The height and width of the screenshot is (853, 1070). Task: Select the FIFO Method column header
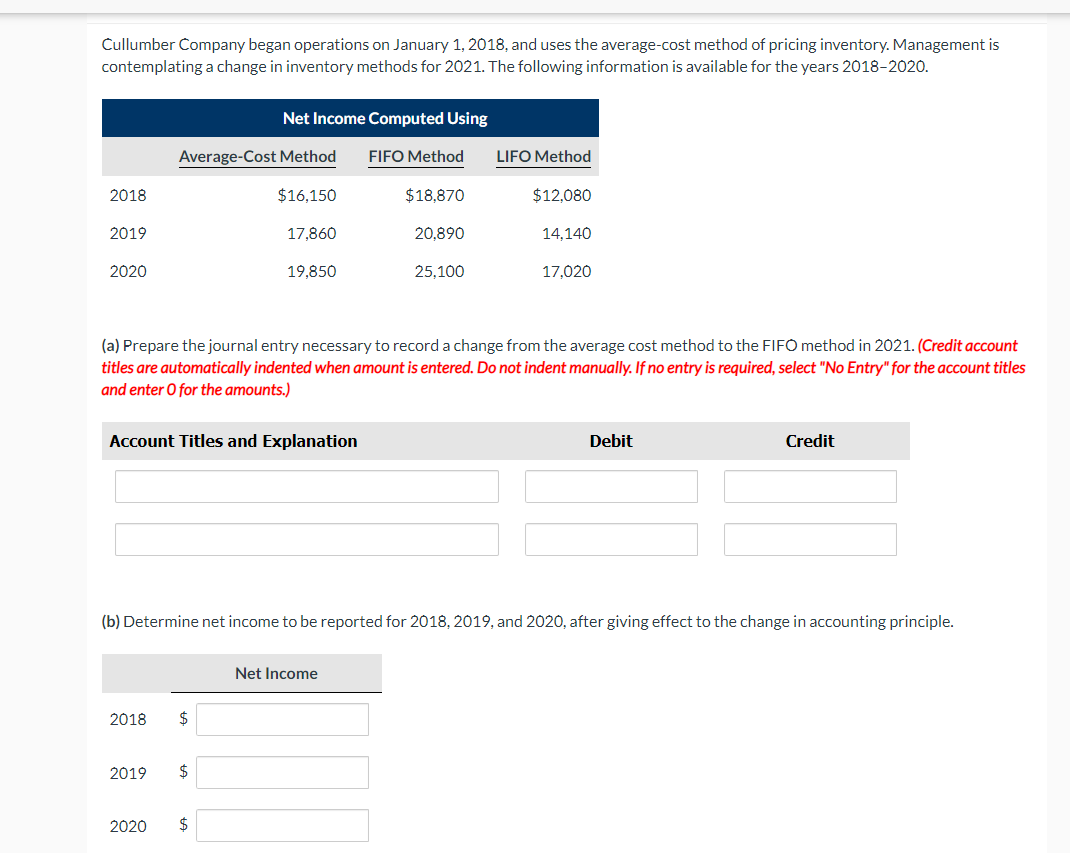tap(416, 156)
